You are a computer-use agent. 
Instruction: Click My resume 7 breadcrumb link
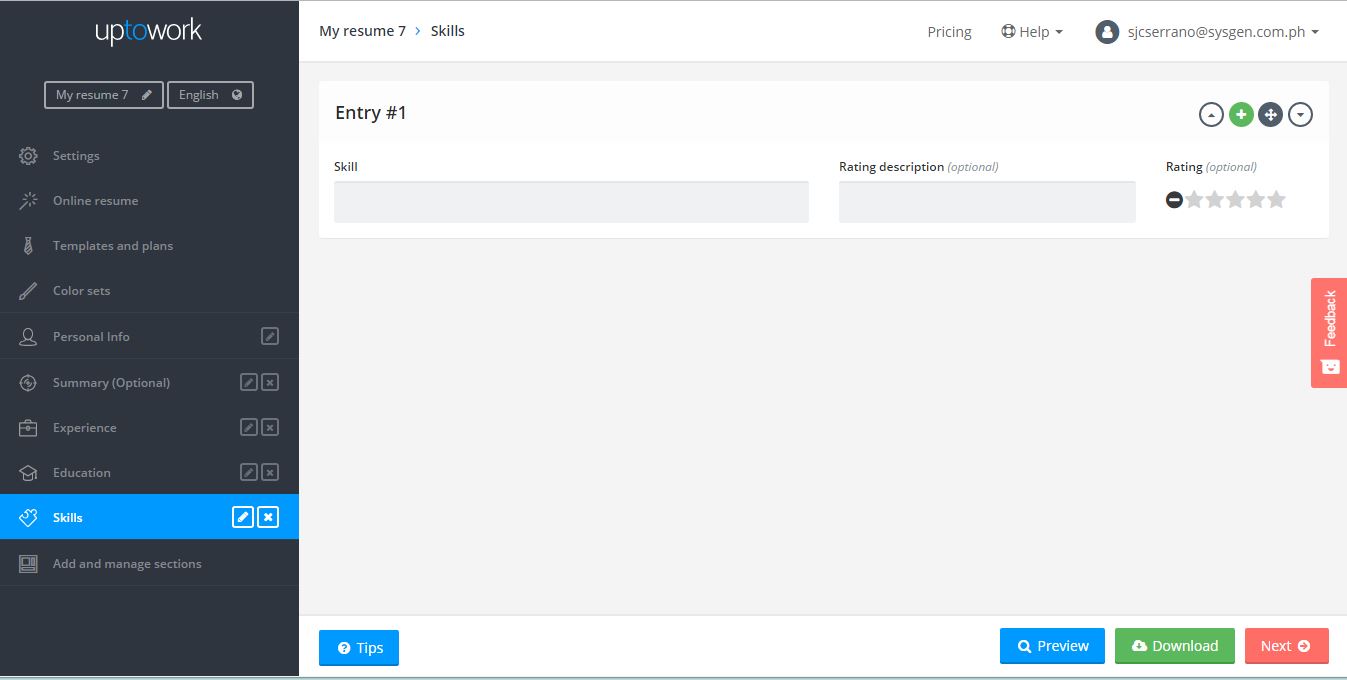pyautogui.click(x=362, y=31)
